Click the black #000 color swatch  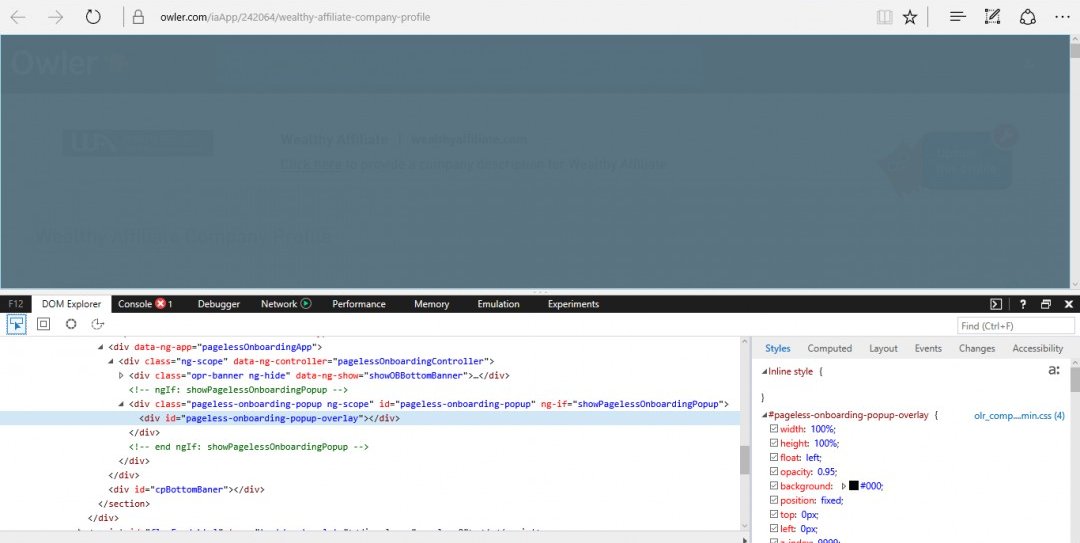(x=853, y=486)
